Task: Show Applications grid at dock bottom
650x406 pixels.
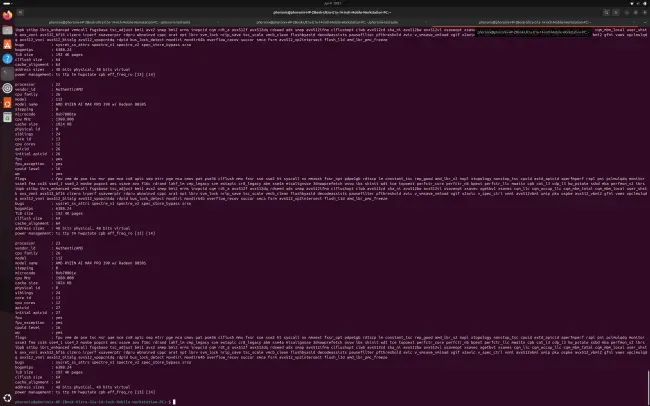Action: (7, 399)
